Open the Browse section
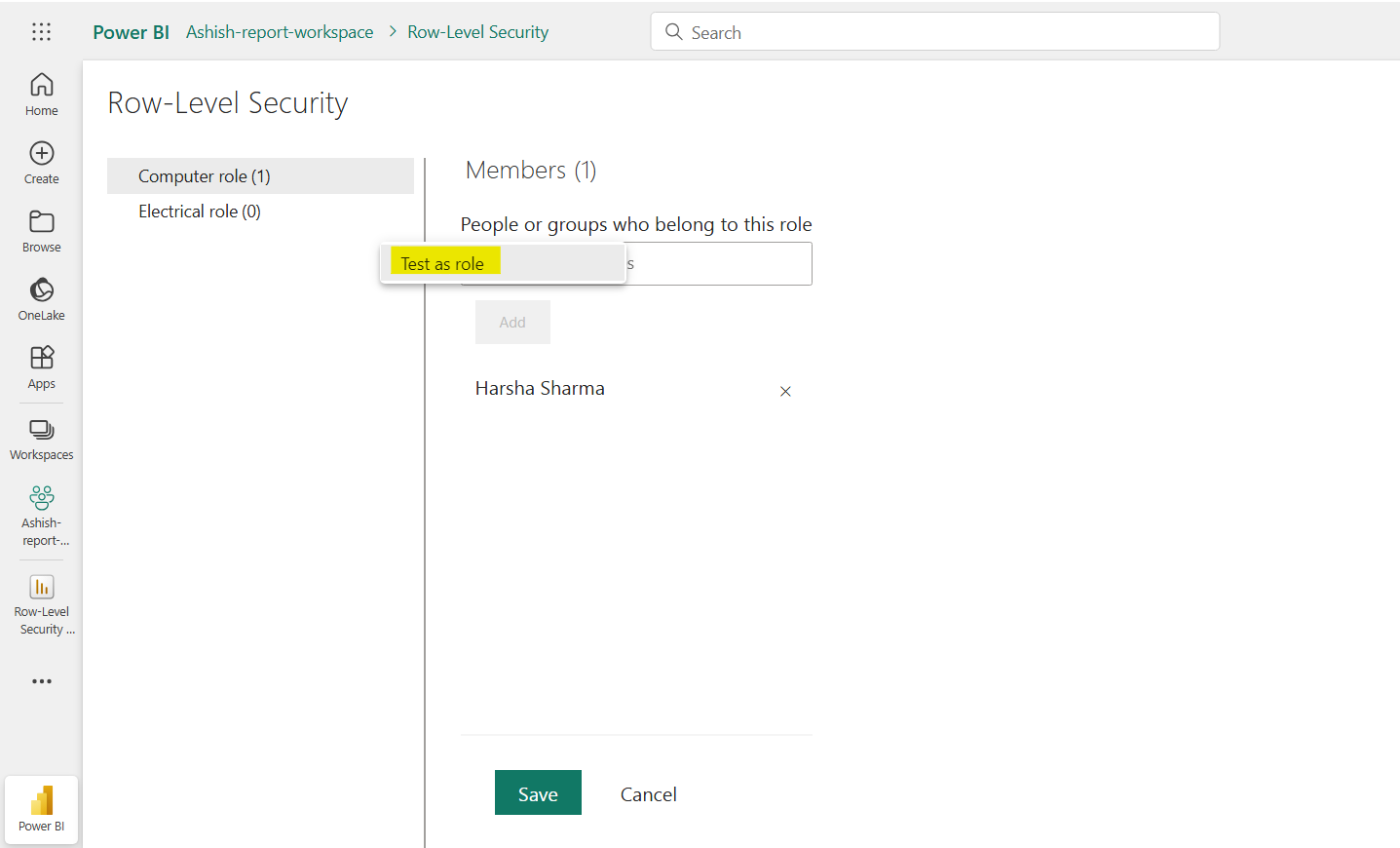Image resolution: width=1400 pixels, height=848 pixels. click(41, 231)
